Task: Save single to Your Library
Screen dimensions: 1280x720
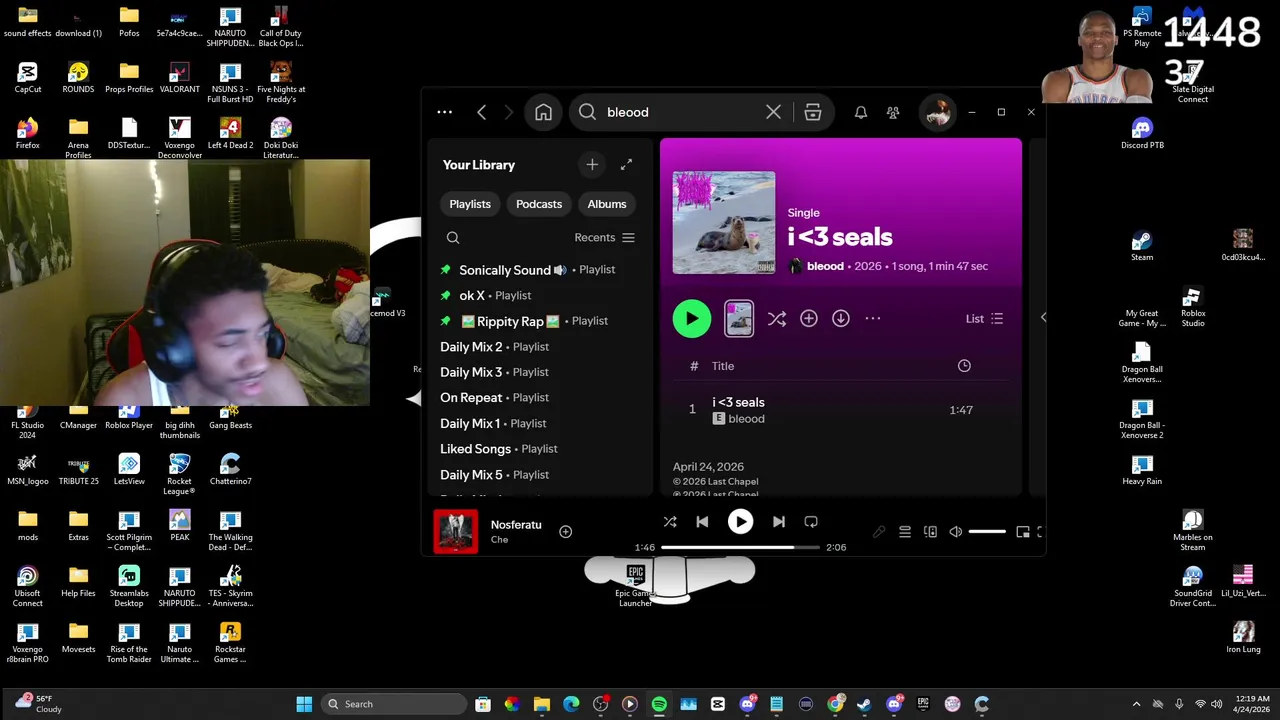Action: point(808,319)
